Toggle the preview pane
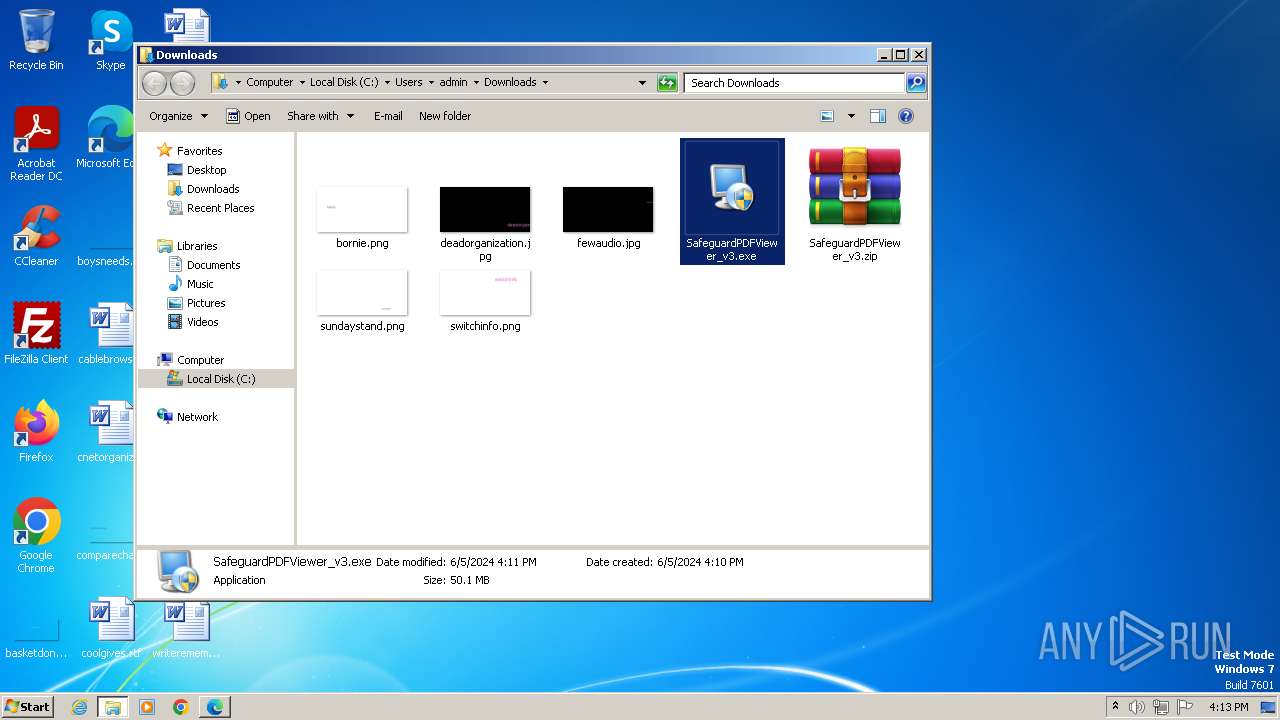 pyautogui.click(x=878, y=116)
